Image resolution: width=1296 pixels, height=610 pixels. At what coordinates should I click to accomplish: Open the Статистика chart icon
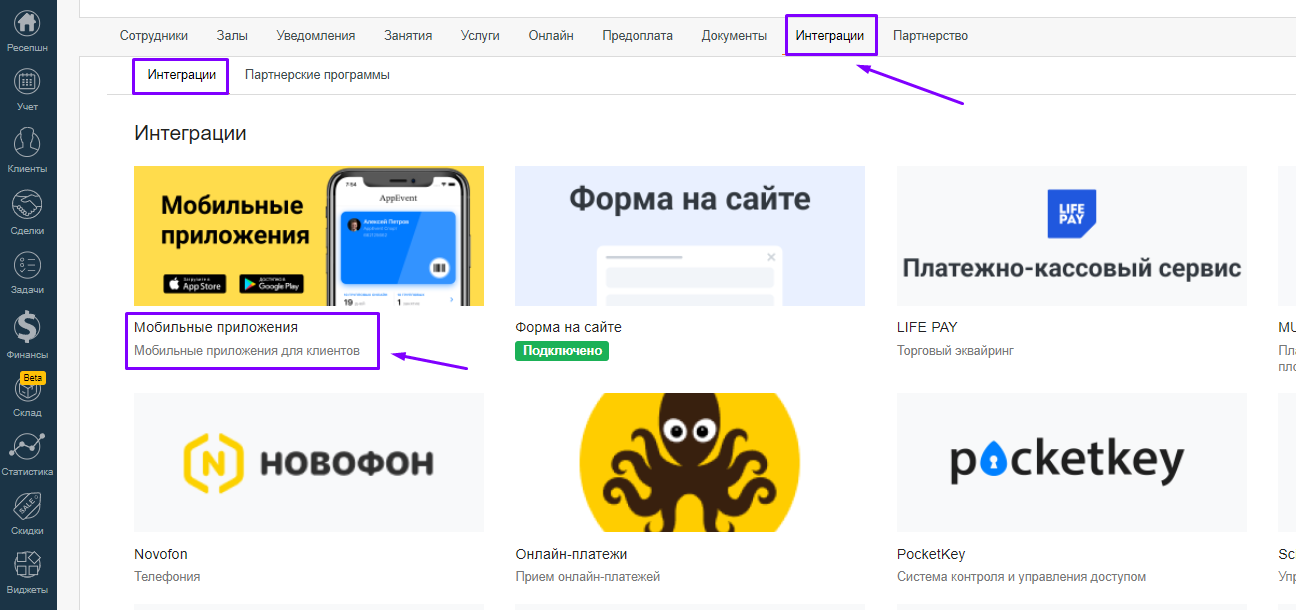(28, 446)
